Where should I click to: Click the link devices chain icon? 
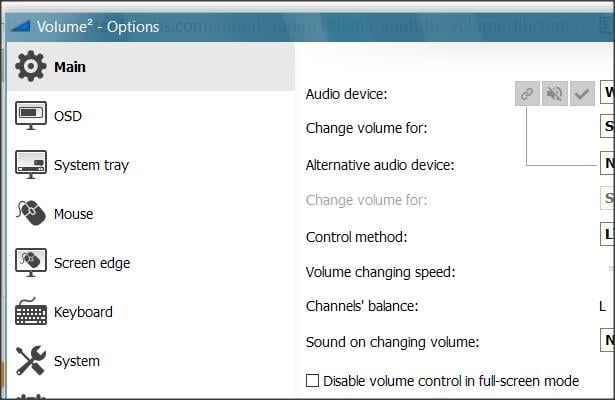pyautogui.click(x=527, y=94)
